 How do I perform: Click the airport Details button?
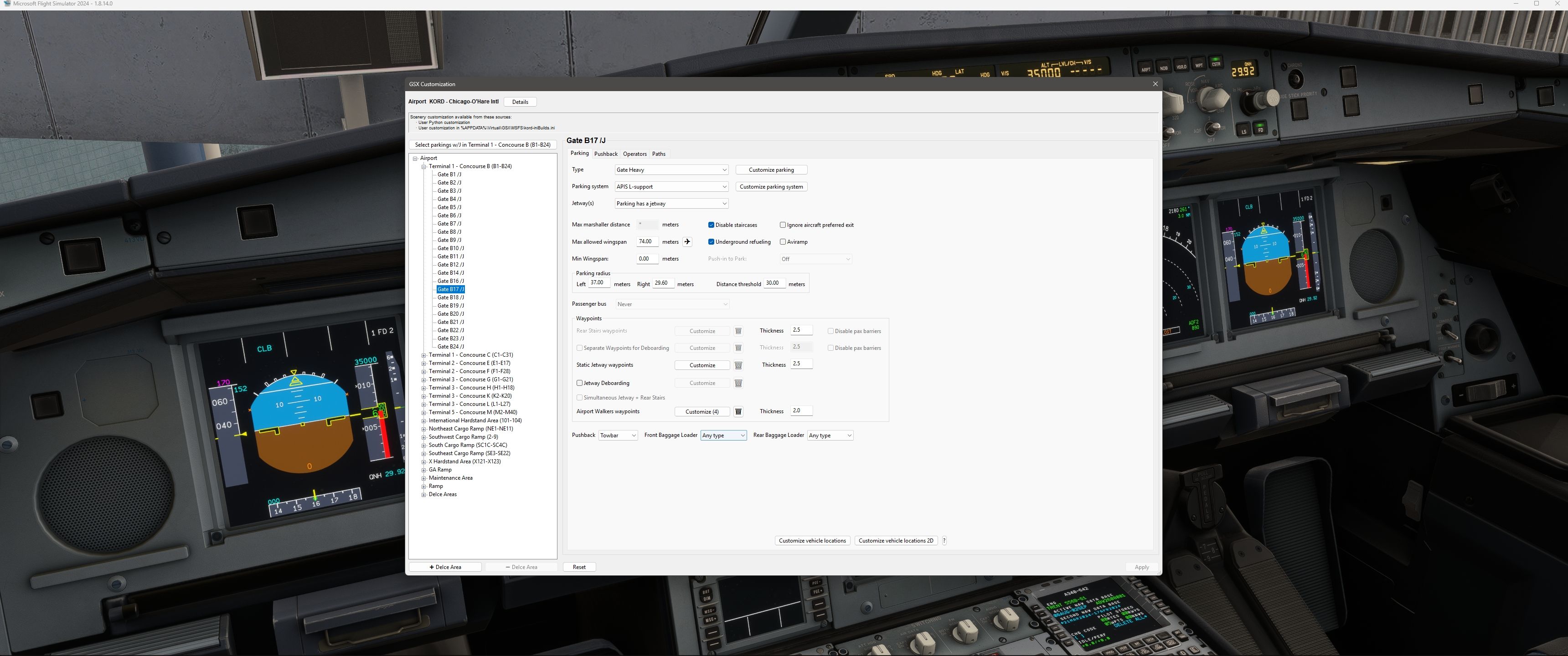coord(520,102)
